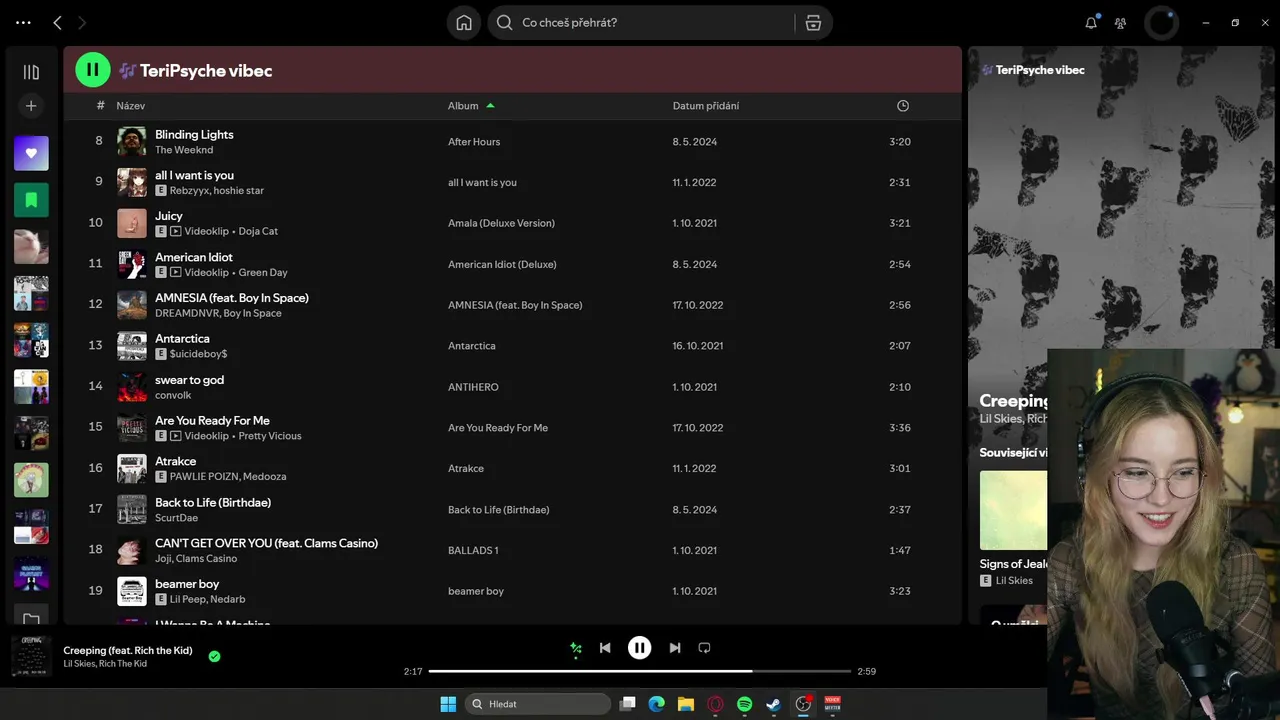Select the Blinding Lights track title
Image resolution: width=1280 pixels, height=720 pixels.
(194, 134)
